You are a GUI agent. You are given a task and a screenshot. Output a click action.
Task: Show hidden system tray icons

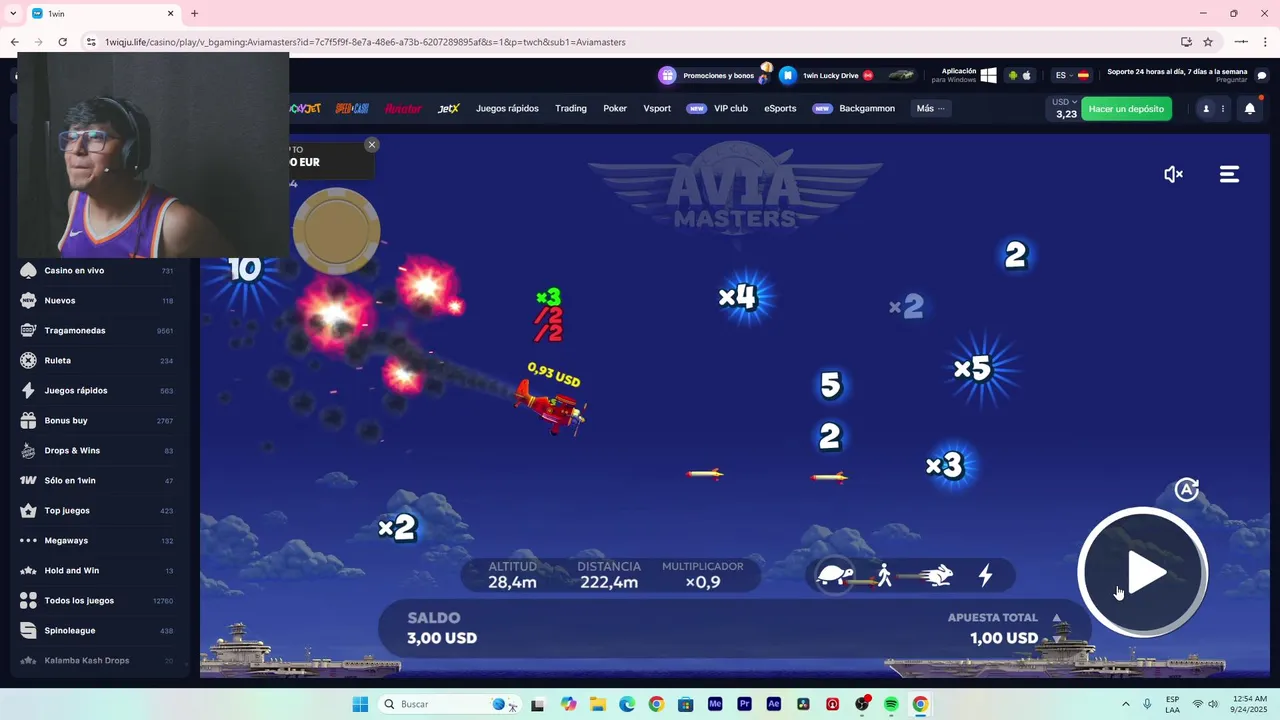point(1126,704)
